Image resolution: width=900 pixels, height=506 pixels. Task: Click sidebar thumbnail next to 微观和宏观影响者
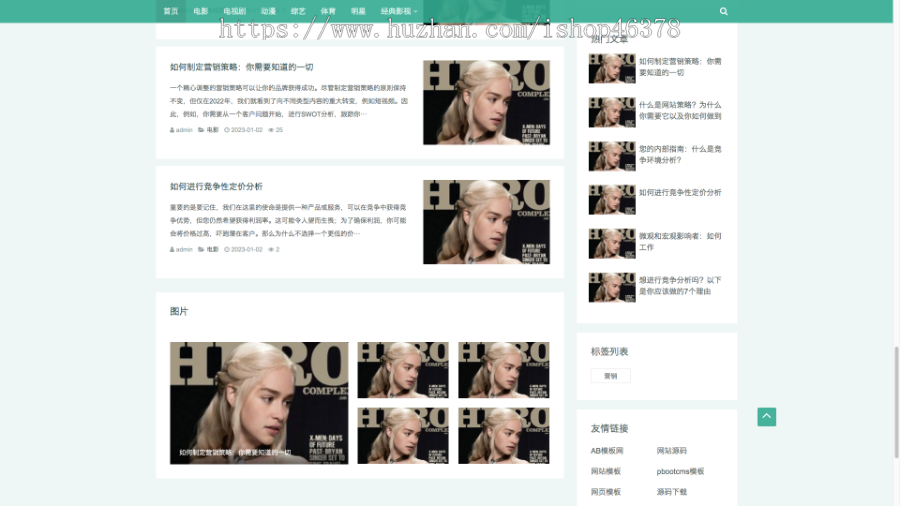pyautogui.click(x=612, y=243)
